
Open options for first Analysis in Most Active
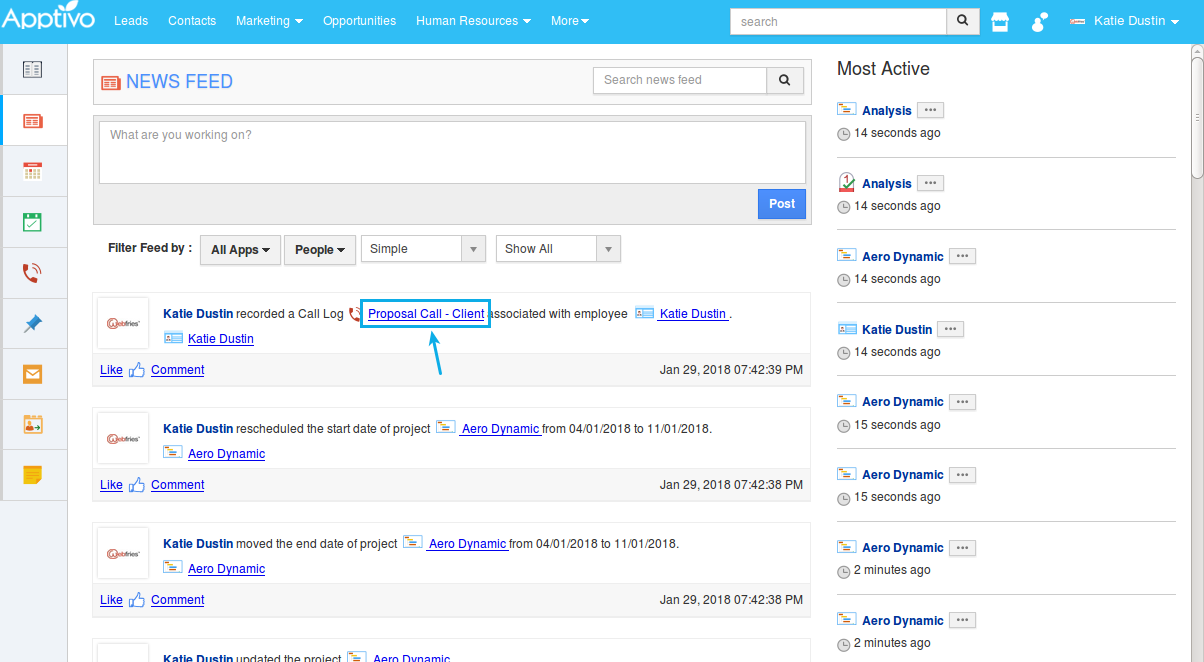pos(930,110)
